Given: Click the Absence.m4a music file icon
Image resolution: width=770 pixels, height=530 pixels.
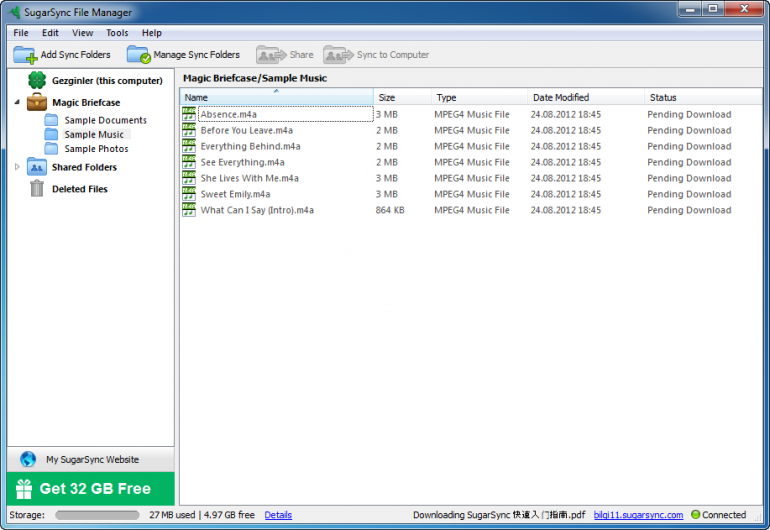Looking at the screenshot, I should coord(189,115).
